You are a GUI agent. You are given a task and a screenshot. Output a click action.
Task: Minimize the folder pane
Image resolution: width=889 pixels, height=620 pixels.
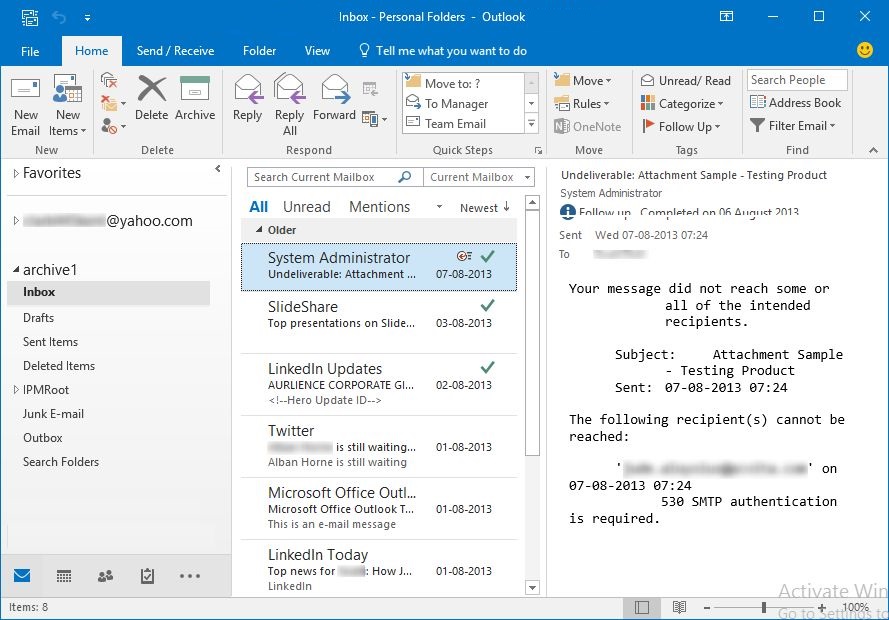[x=218, y=168]
